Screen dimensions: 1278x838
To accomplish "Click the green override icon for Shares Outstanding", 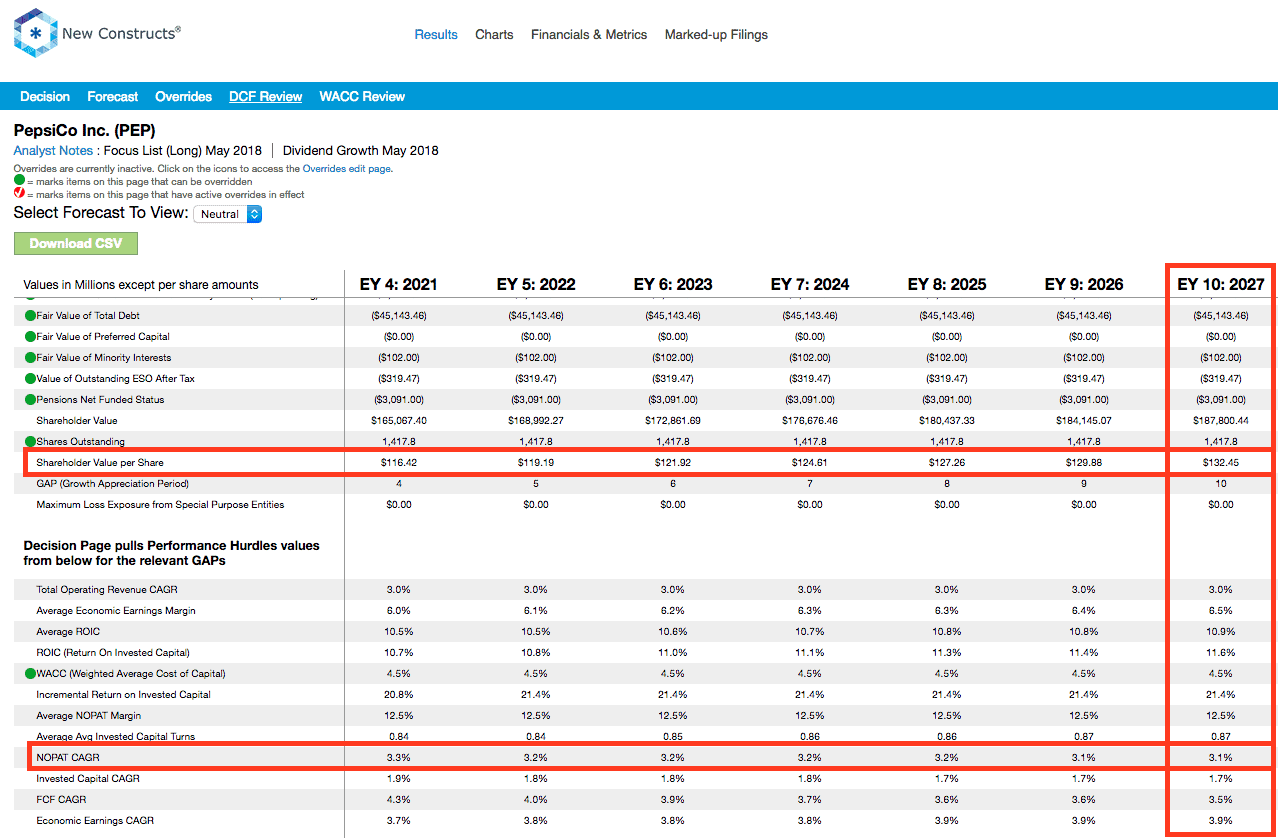I will pyautogui.click(x=30, y=441).
